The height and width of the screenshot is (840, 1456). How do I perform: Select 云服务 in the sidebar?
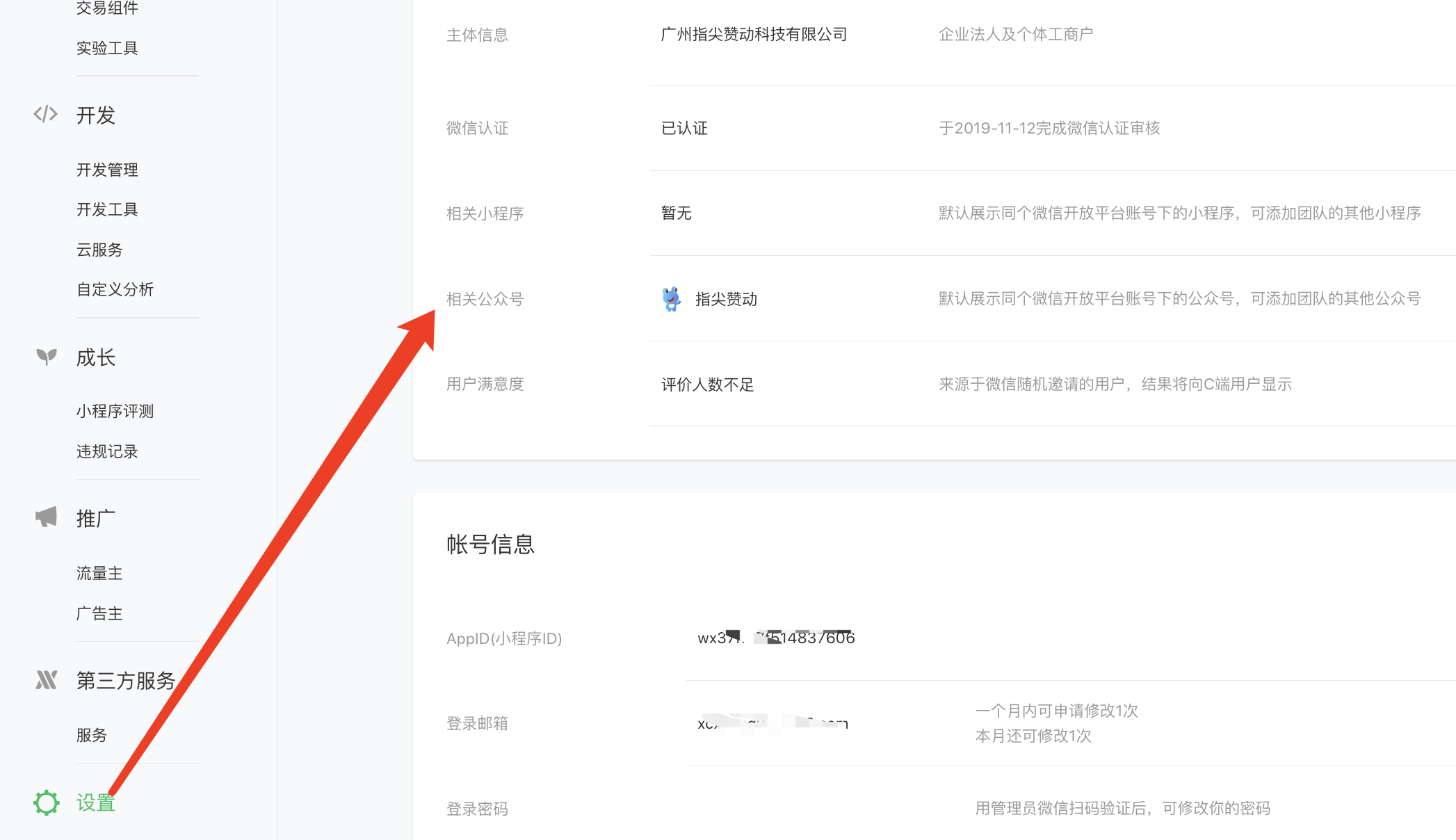99,250
